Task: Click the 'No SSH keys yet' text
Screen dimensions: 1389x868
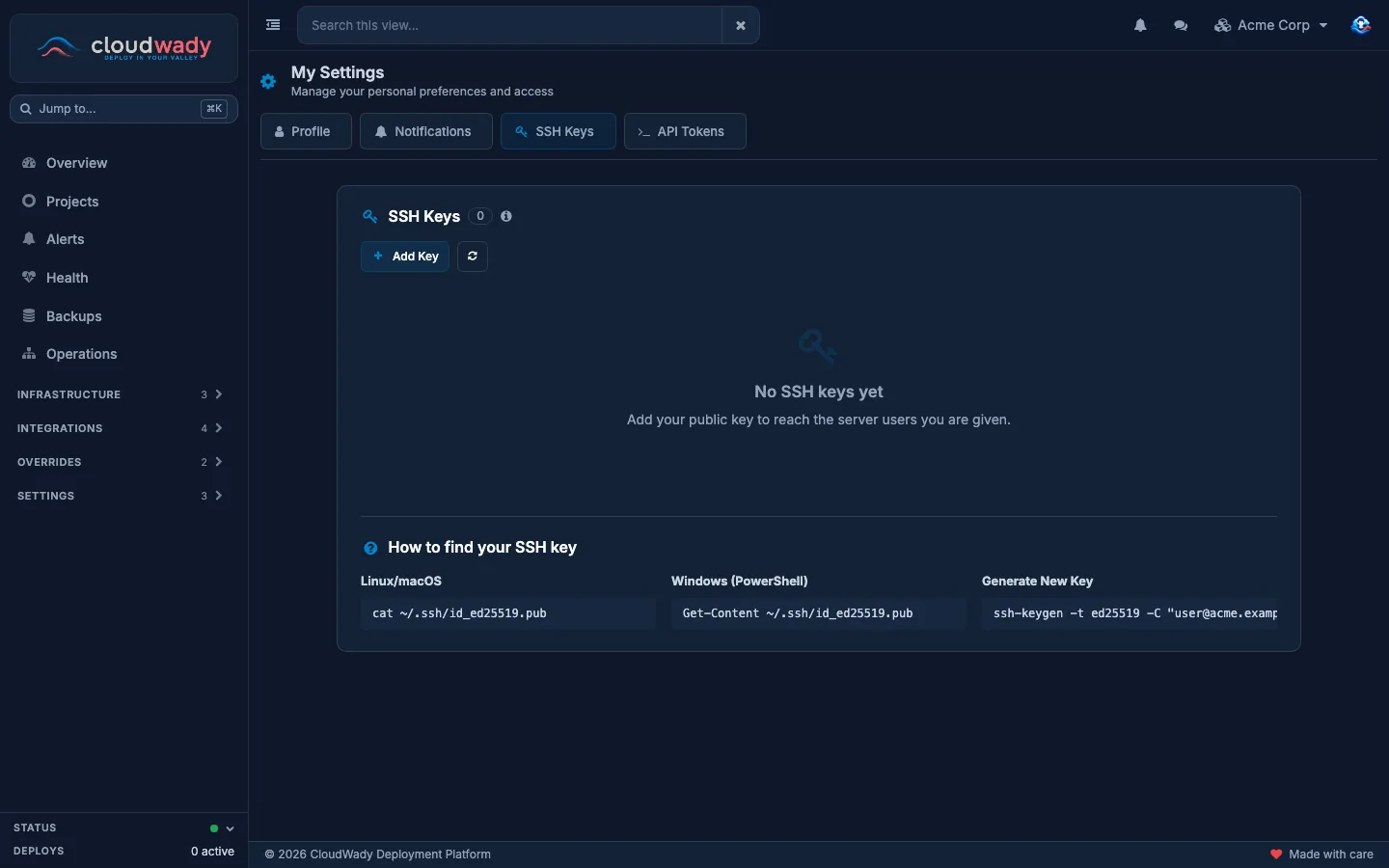Action: coord(819,392)
